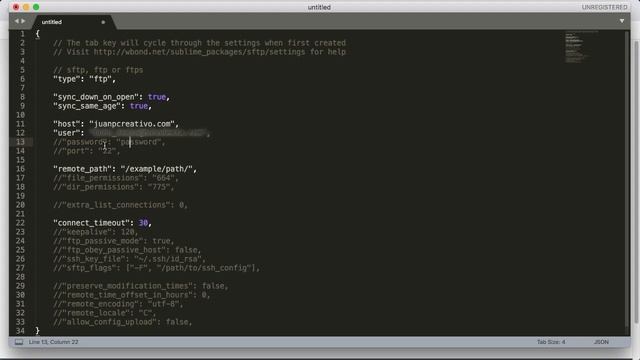Click the "type": "ftp" line
The height and width of the screenshot is (360, 640).
(84, 79)
